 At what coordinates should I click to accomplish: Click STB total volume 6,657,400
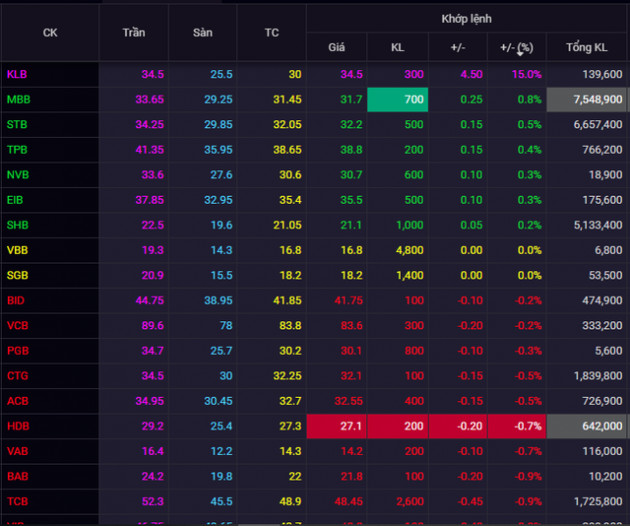pos(598,125)
